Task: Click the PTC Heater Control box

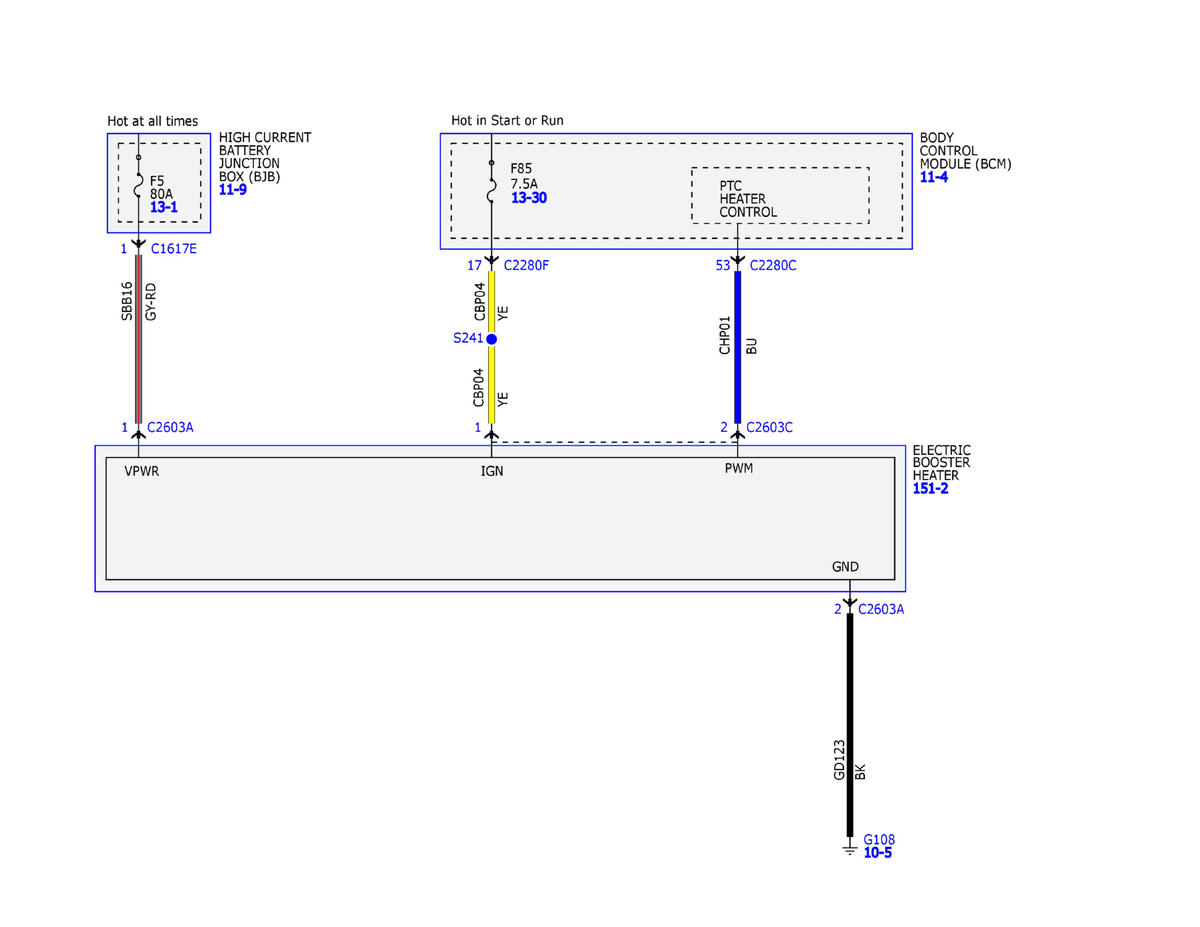Action: (x=780, y=196)
